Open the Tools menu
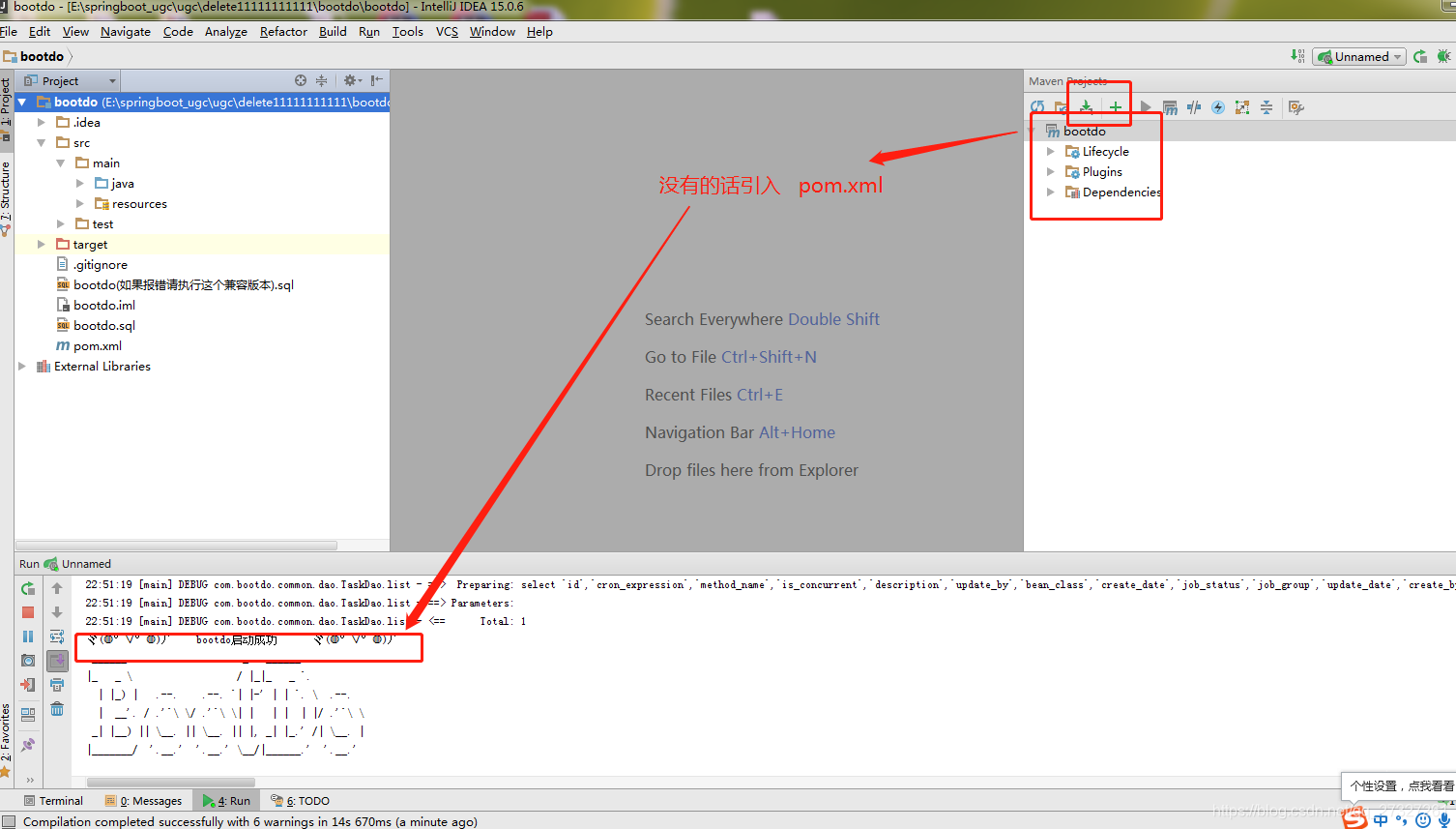The image size is (1456, 829). click(407, 32)
